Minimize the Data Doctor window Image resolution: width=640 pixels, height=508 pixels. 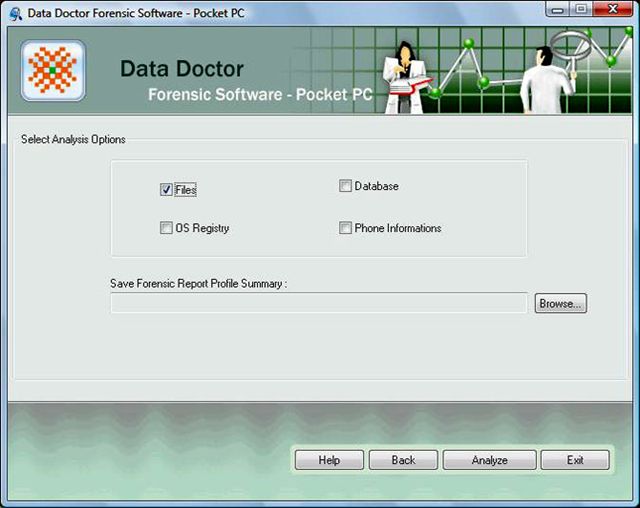pos(558,9)
